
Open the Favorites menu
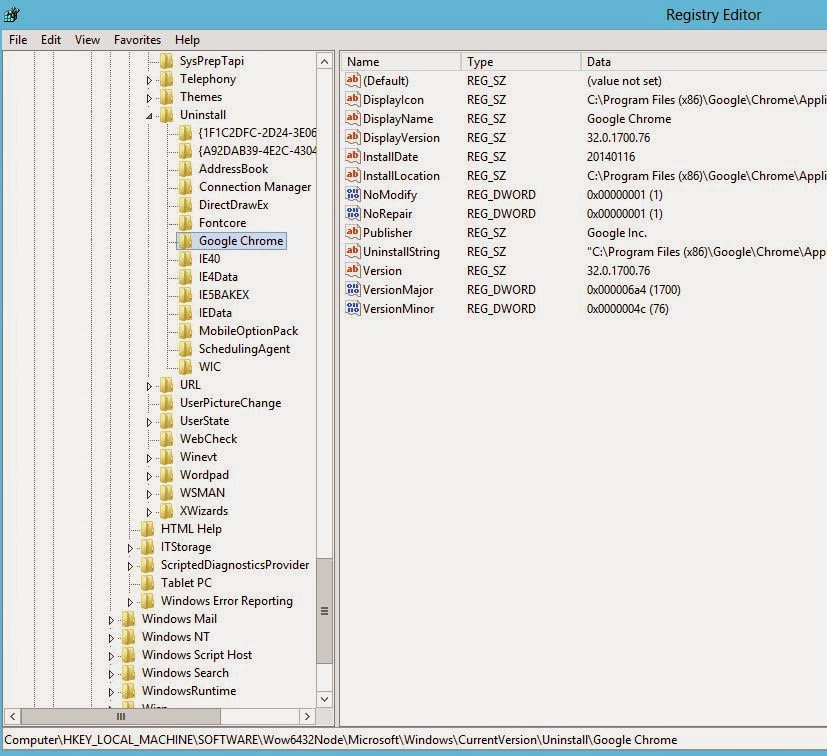(137, 40)
